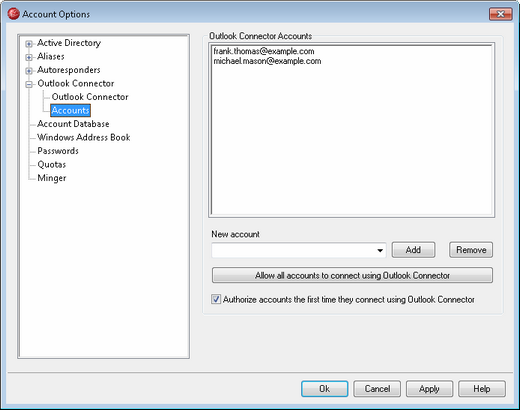Select frank.thomas@example.com in accounts list
The image size is (520, 410).
[x=264, y=51]
